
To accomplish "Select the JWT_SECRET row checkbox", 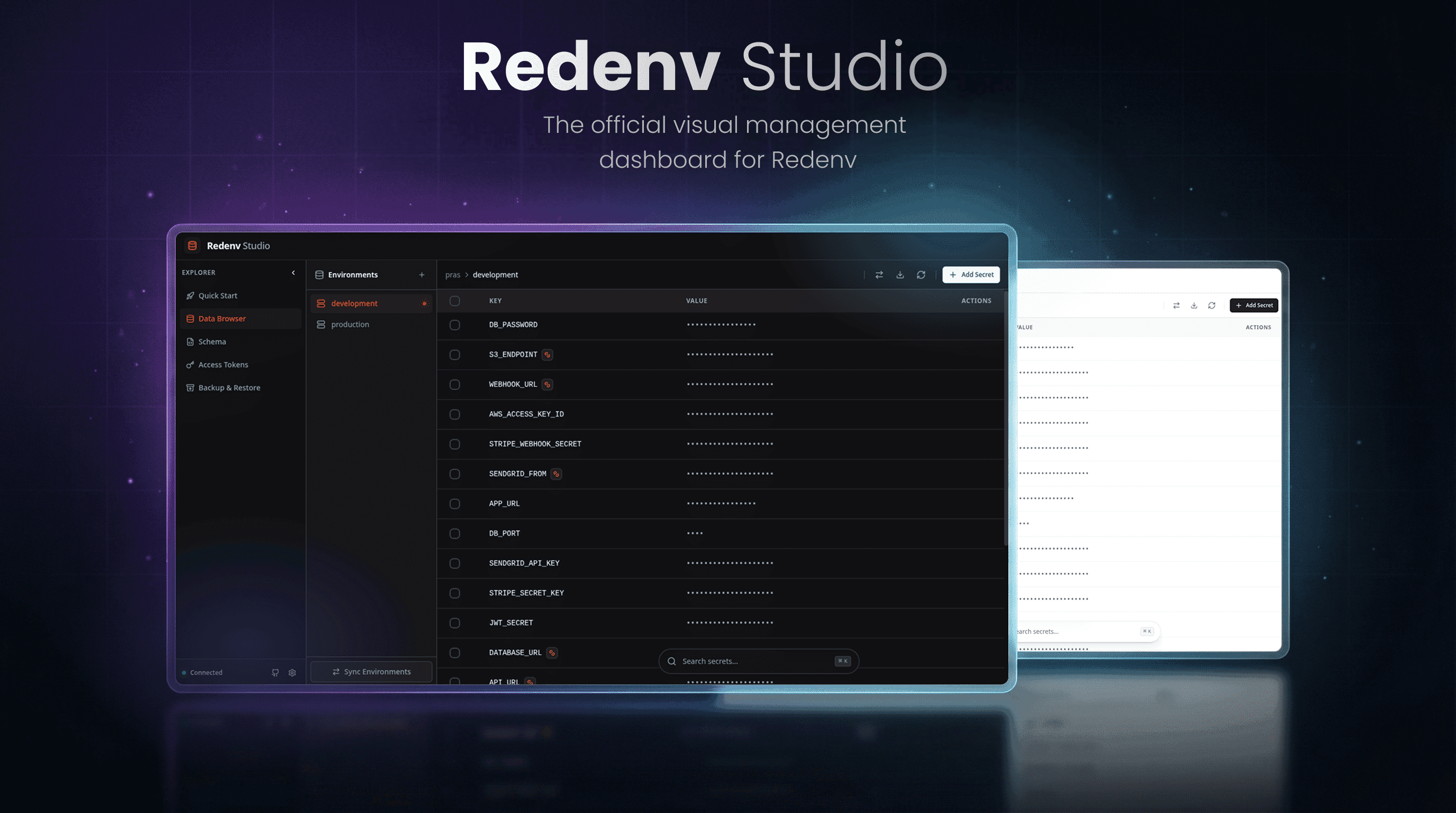I will pyautogui.click(x=454, y=622).
